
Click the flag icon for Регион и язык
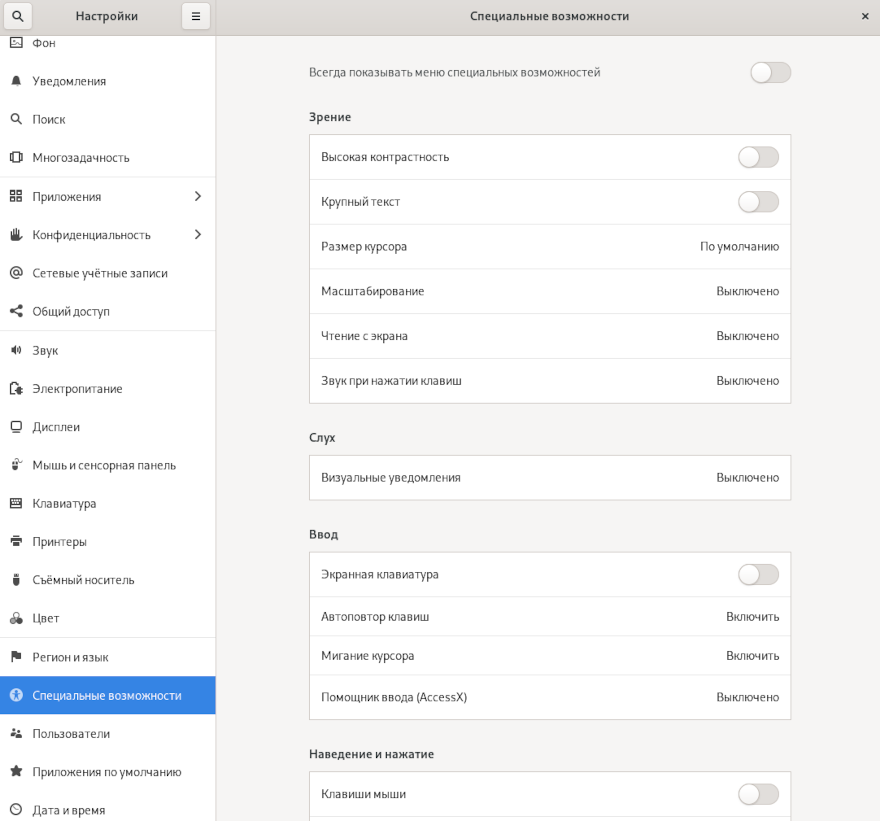click(x=16, y=657)
